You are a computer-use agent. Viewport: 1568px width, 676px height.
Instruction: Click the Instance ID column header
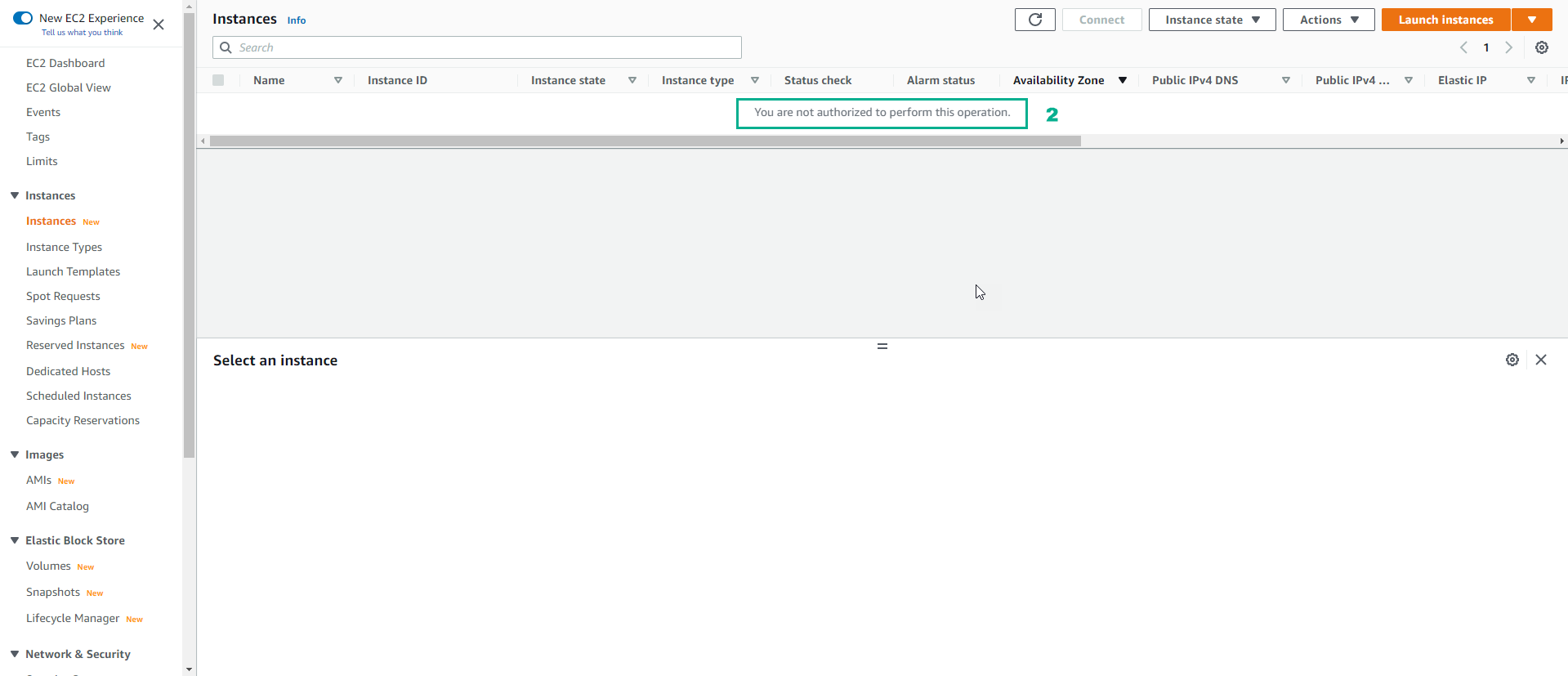[x=397, y=80]
